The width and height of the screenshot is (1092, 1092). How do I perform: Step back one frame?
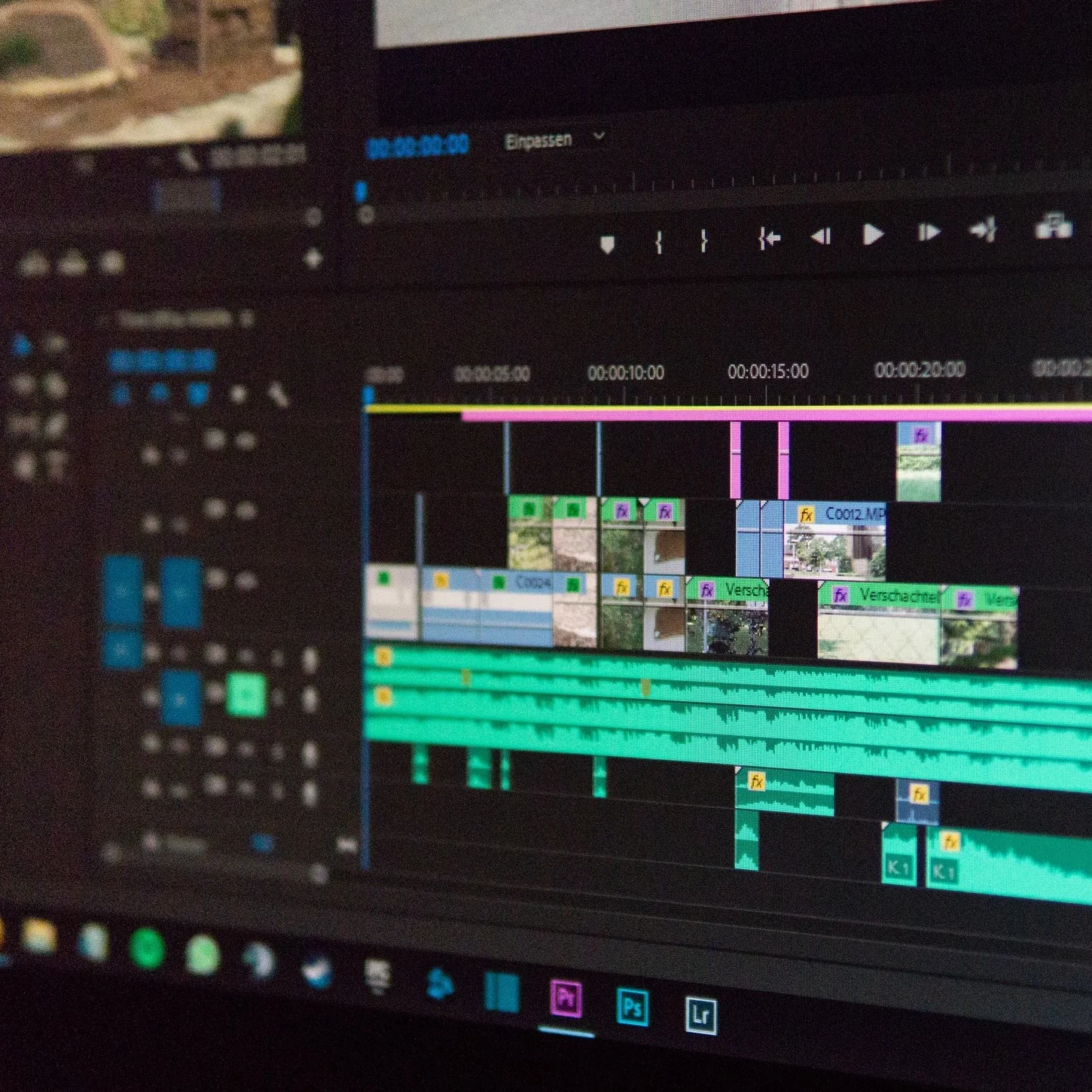click(x=821, y=236)
